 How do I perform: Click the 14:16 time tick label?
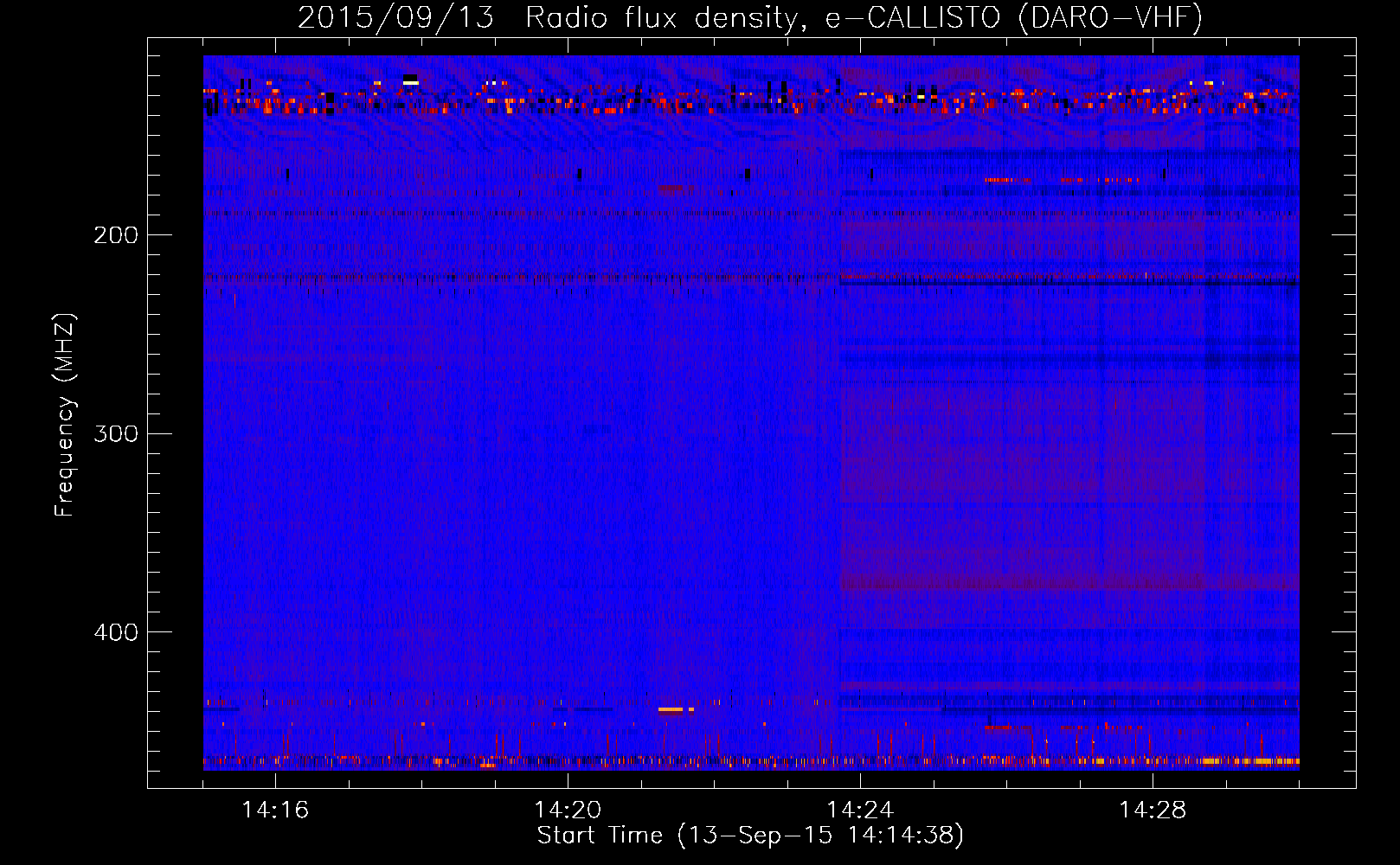275,810
